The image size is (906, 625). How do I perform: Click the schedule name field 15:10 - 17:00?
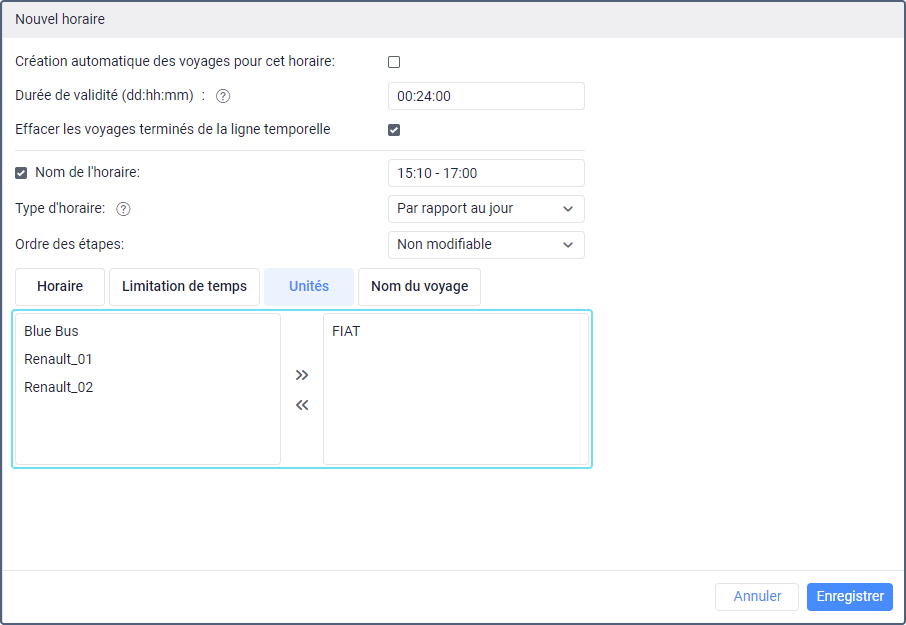point(486,173)
